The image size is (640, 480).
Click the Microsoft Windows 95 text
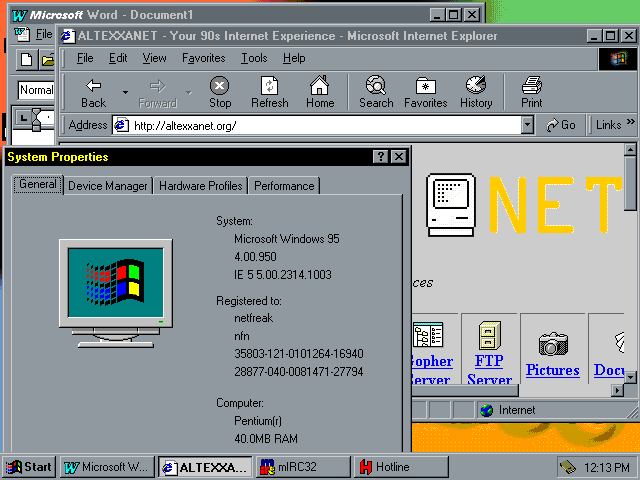[x=287, y=239]
